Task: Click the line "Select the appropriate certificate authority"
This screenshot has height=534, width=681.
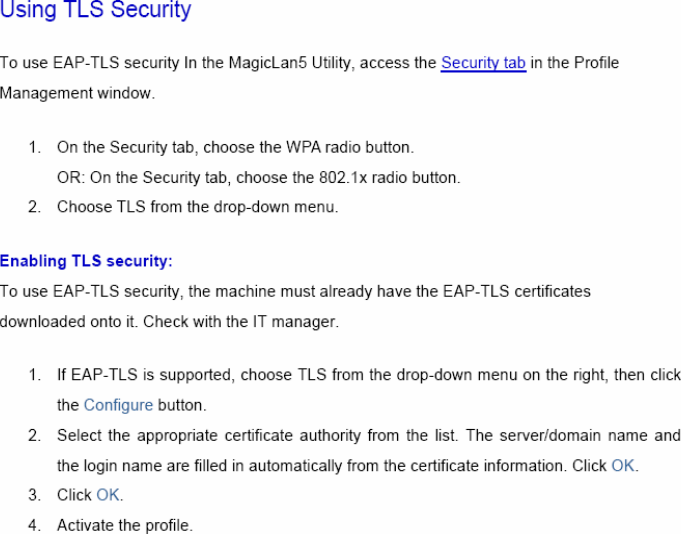Action: (368, 436)
